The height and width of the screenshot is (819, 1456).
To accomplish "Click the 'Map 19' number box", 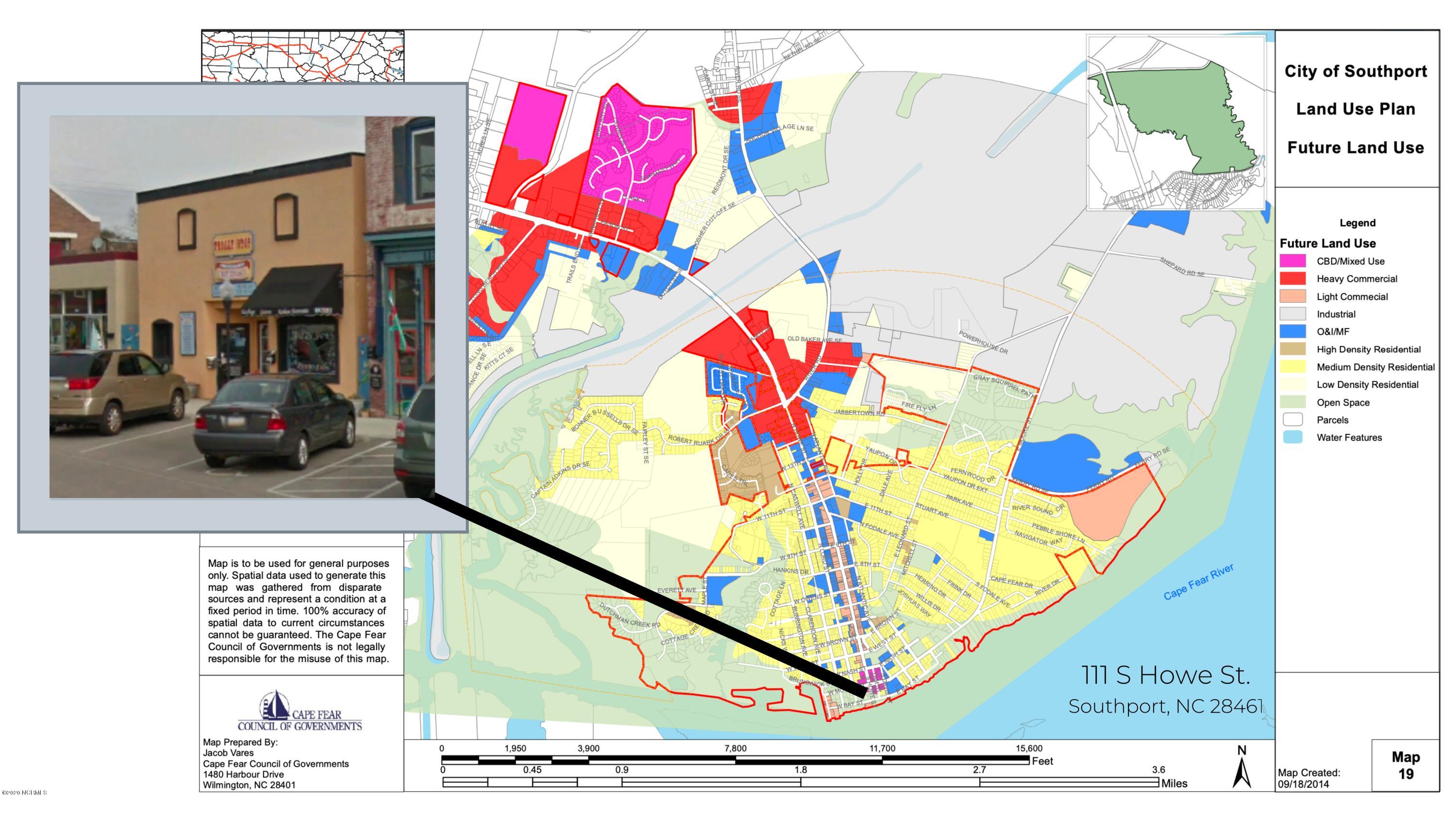I will pos(1405,765).
